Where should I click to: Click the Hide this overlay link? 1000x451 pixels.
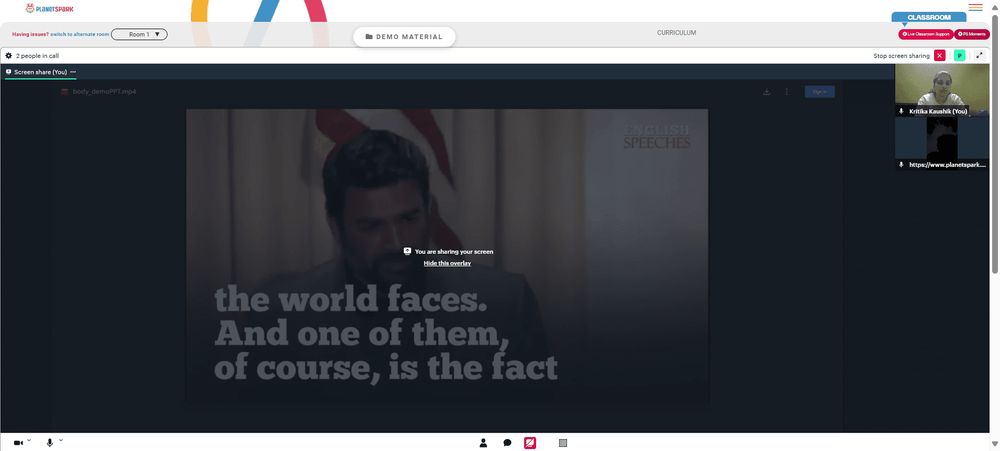click(447, 263)
